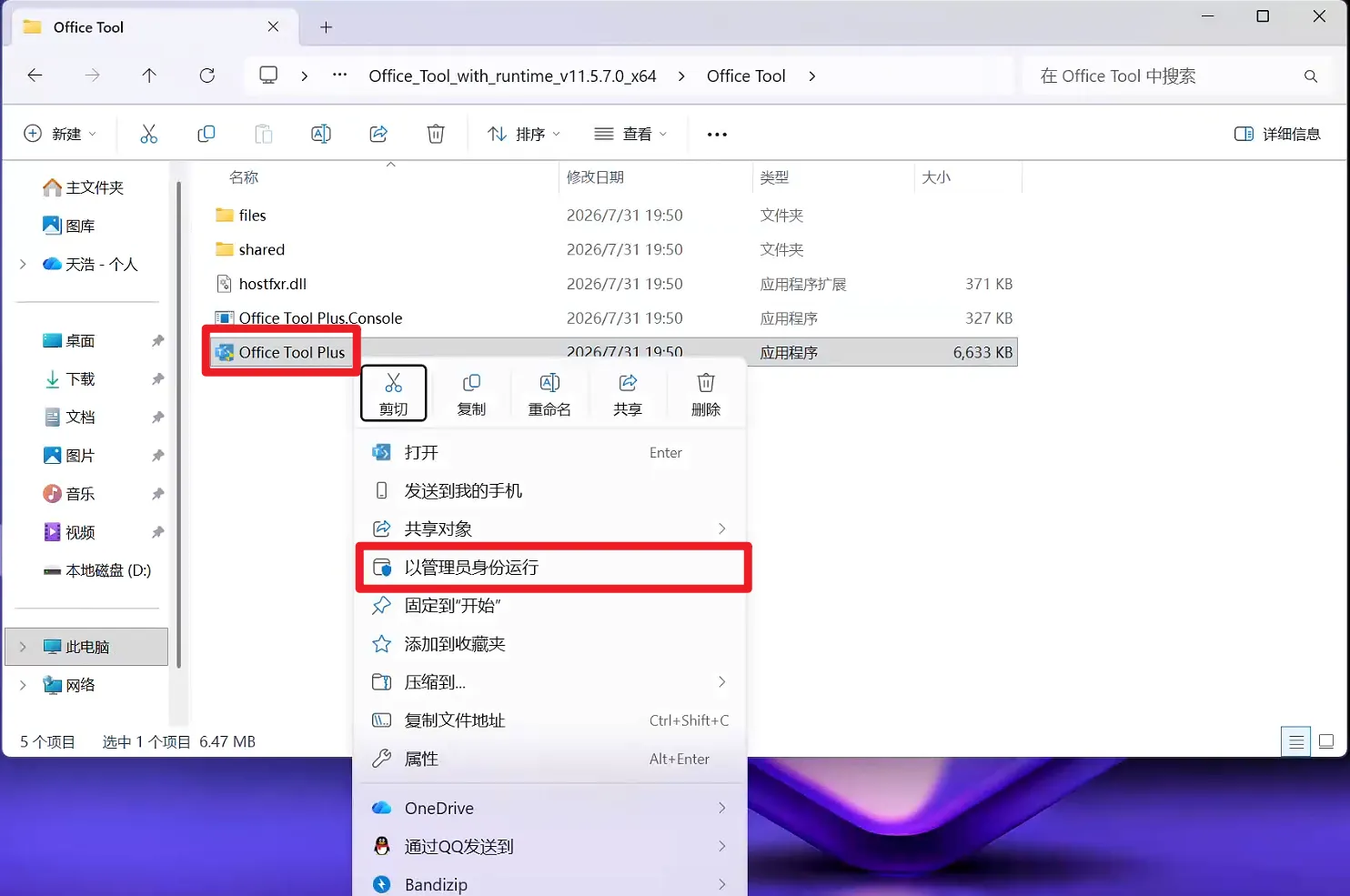The height and width of the screenshot is (896, 1350).
Task: Click the Copy icon in the toolbar
Action: [207, 134]
